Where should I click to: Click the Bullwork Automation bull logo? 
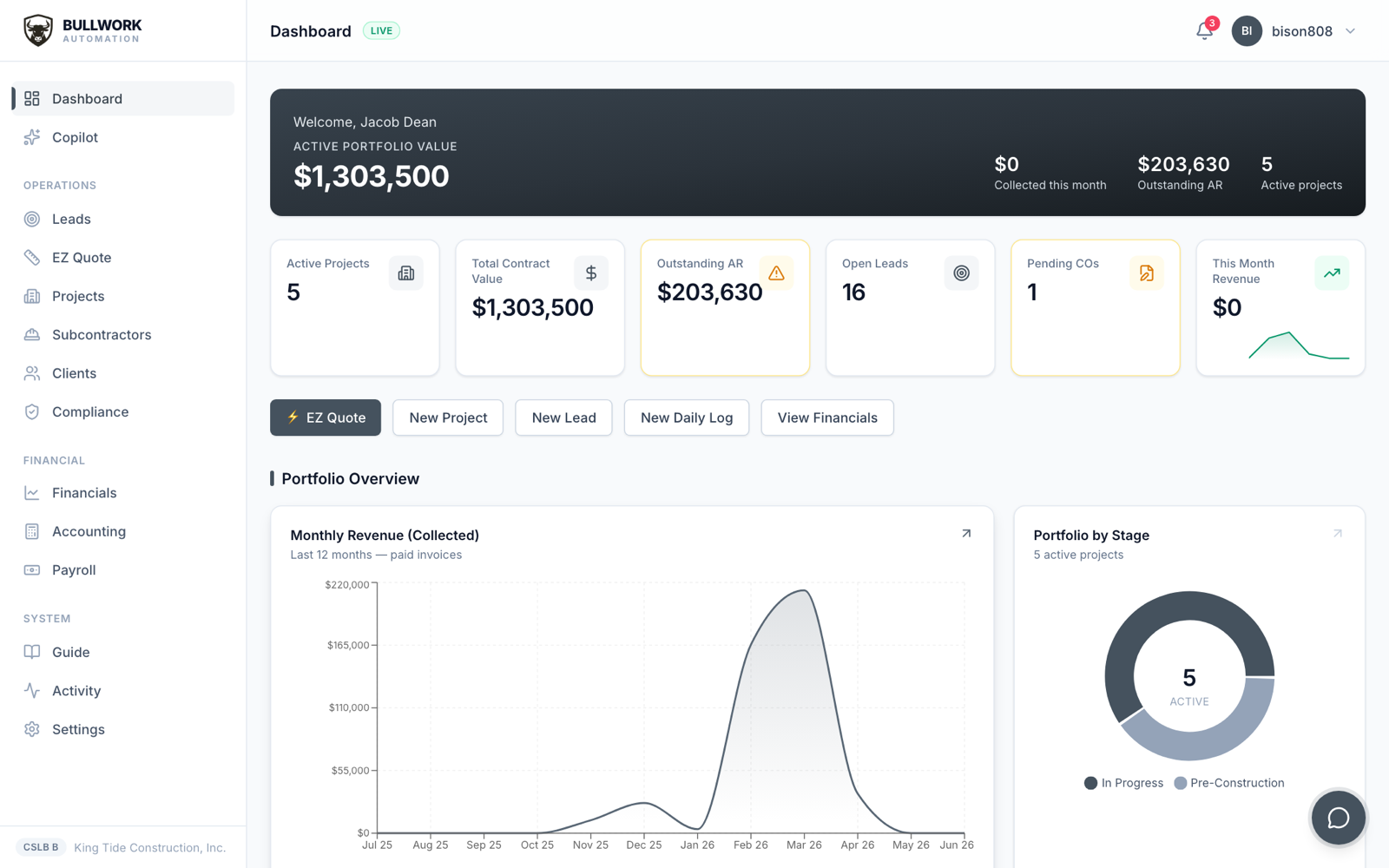[37, 30]
